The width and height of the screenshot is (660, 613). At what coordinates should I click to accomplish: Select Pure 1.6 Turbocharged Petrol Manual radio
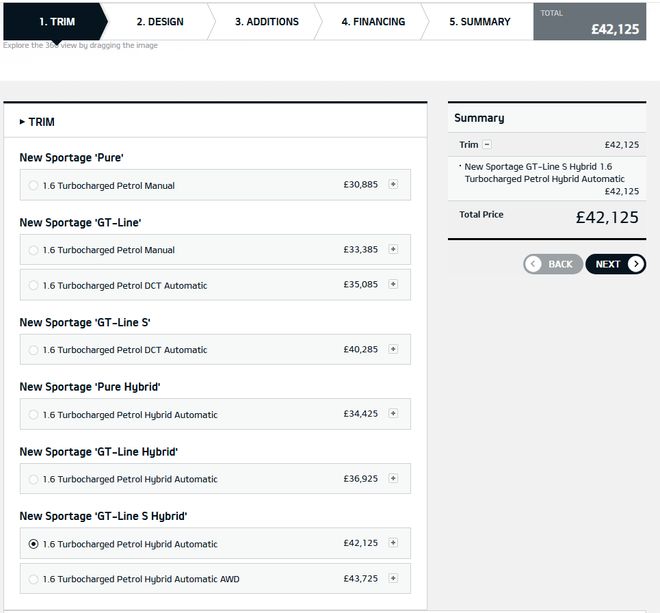[34, 185]
